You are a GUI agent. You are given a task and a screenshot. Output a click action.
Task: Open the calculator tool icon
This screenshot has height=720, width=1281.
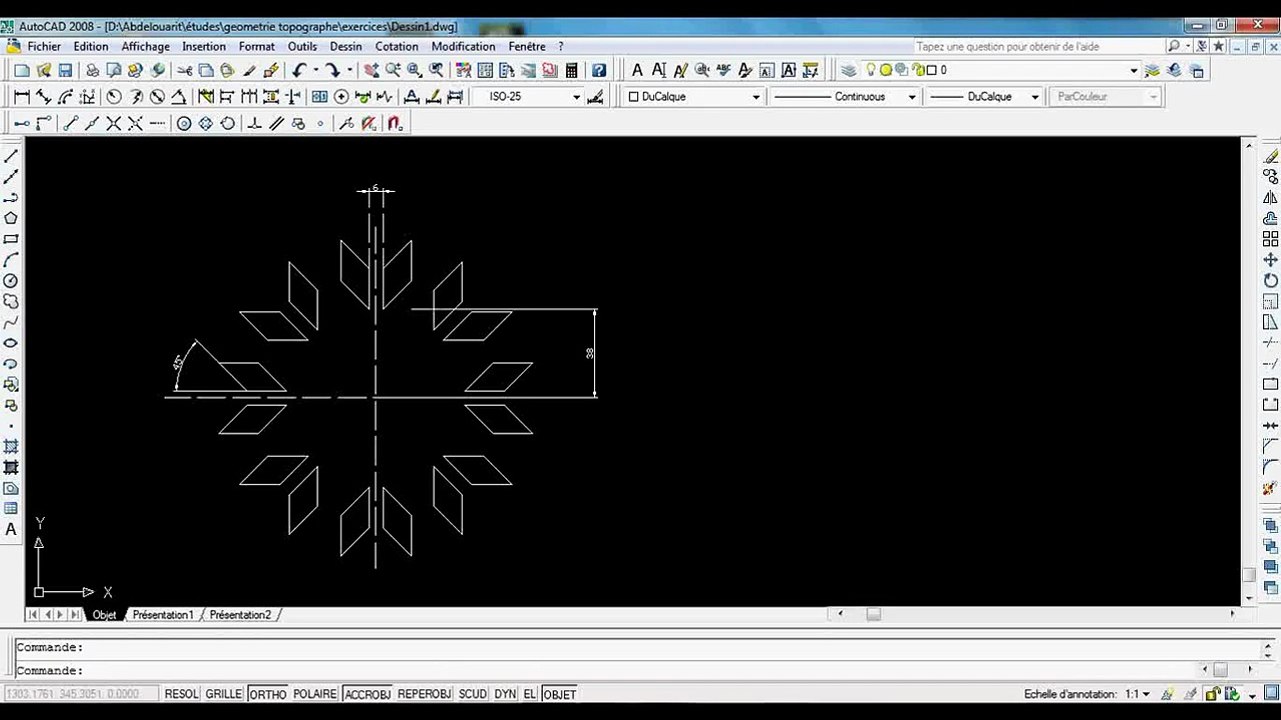coord(572,70)
